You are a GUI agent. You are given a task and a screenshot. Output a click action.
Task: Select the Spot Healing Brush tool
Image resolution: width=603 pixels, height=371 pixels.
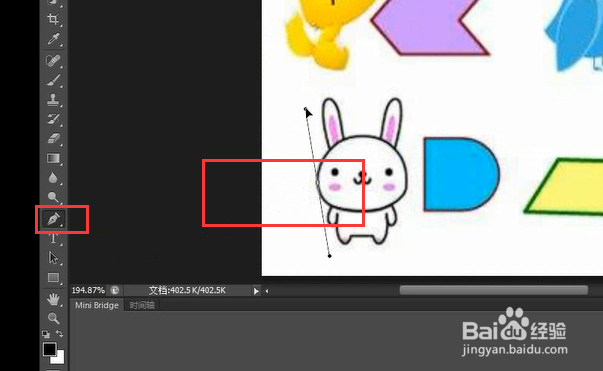click(53, 60)
